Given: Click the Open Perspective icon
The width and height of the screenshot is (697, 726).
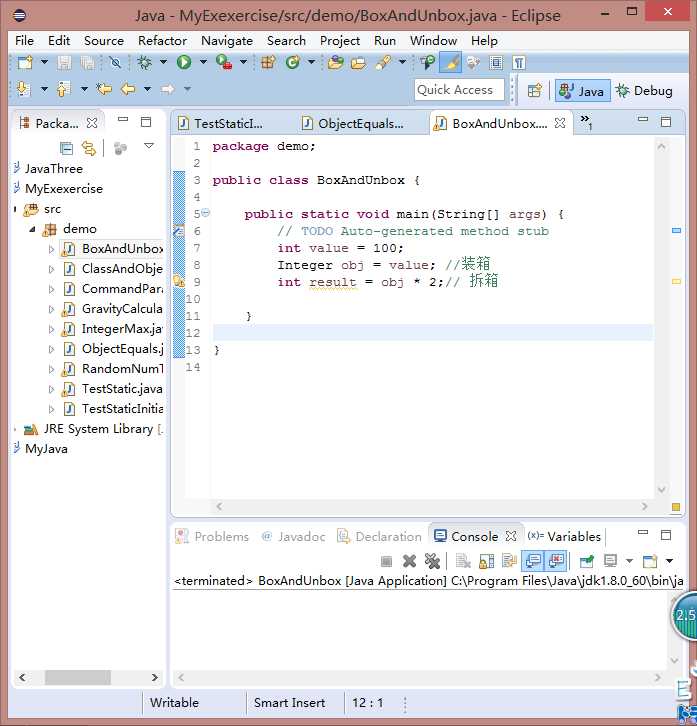Looking at the screenshot, I should (x=535, y=90).
